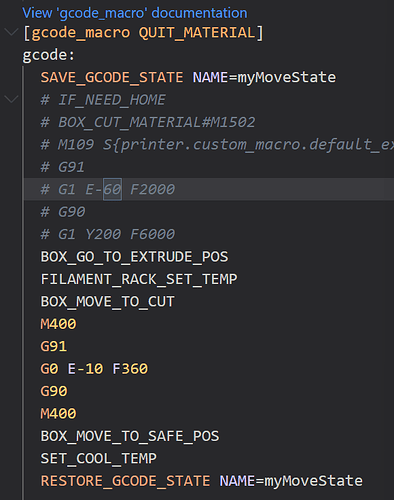Click the BOX_MOVE_TO_CUT line
Viewport: 394px width, 500px height.
click(107, 301)
